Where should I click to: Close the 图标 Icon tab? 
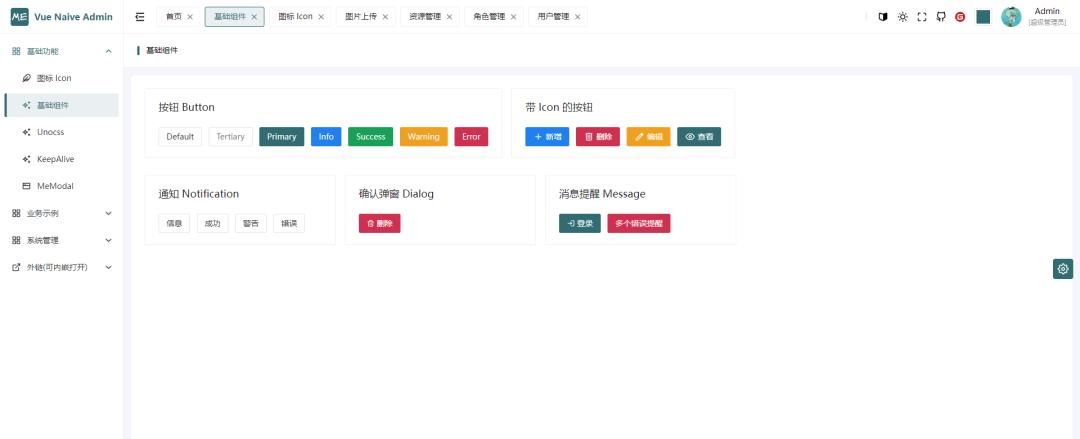pyautogui.click(x=321, y=17)
